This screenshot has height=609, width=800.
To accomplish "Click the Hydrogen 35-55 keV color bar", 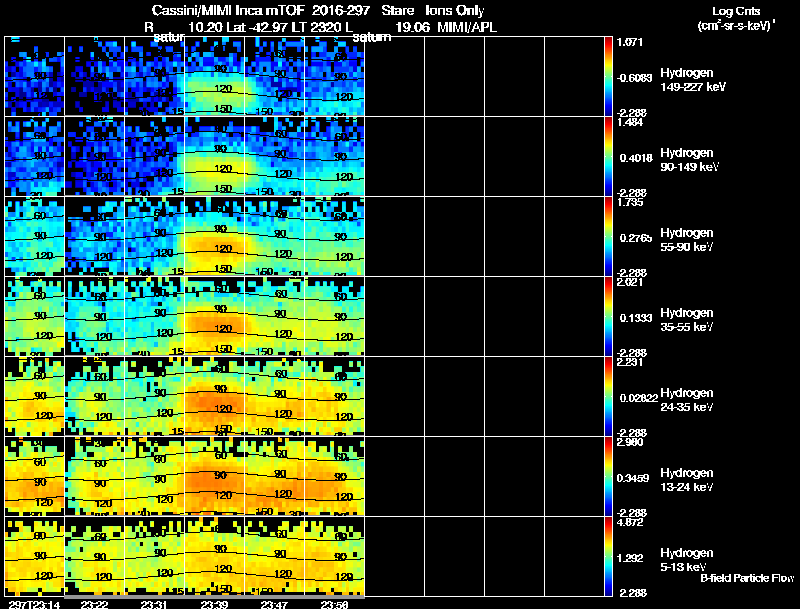I will (608, 317).
